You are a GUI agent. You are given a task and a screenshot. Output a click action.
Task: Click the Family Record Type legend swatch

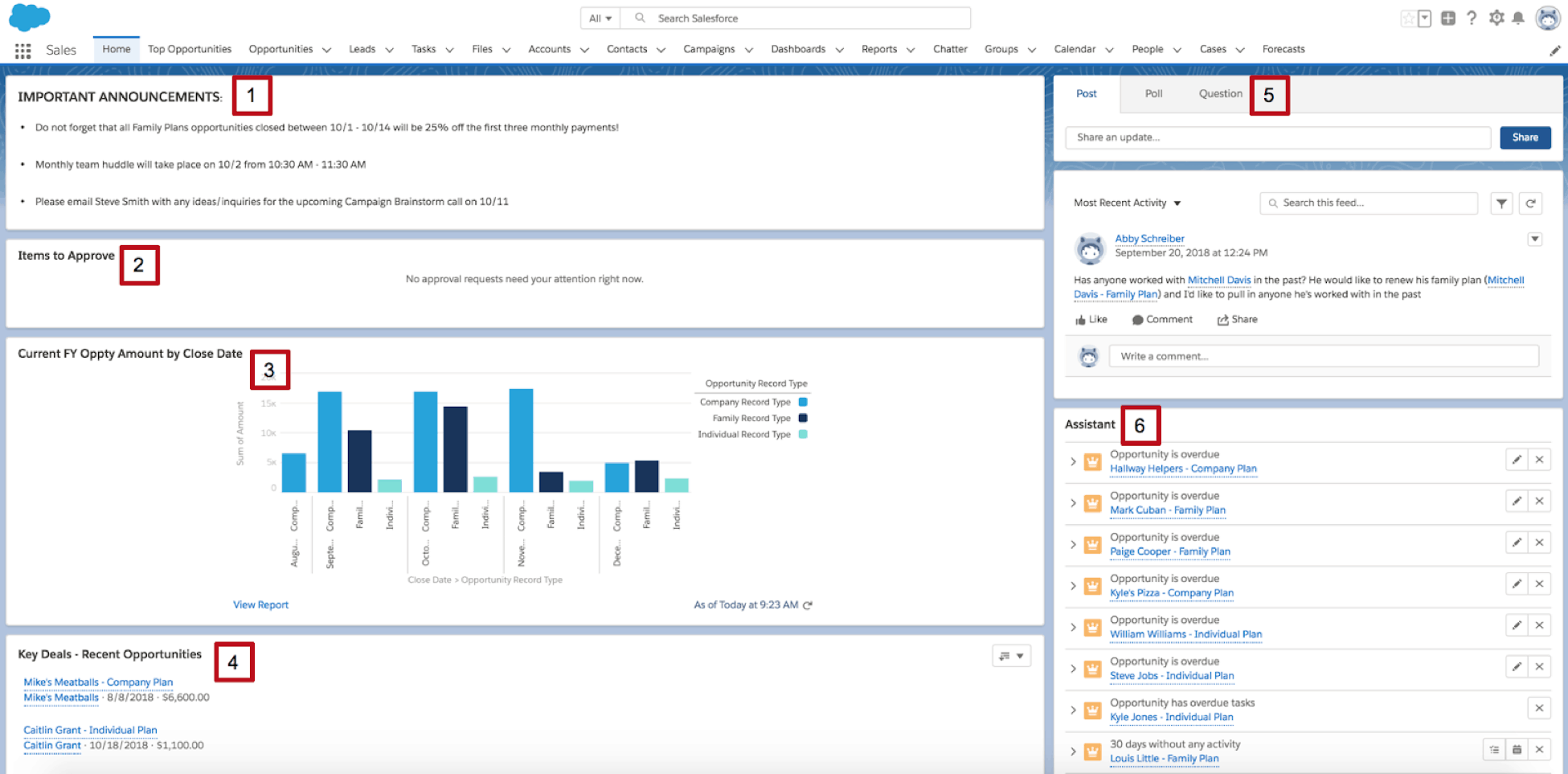coord(803,418)
